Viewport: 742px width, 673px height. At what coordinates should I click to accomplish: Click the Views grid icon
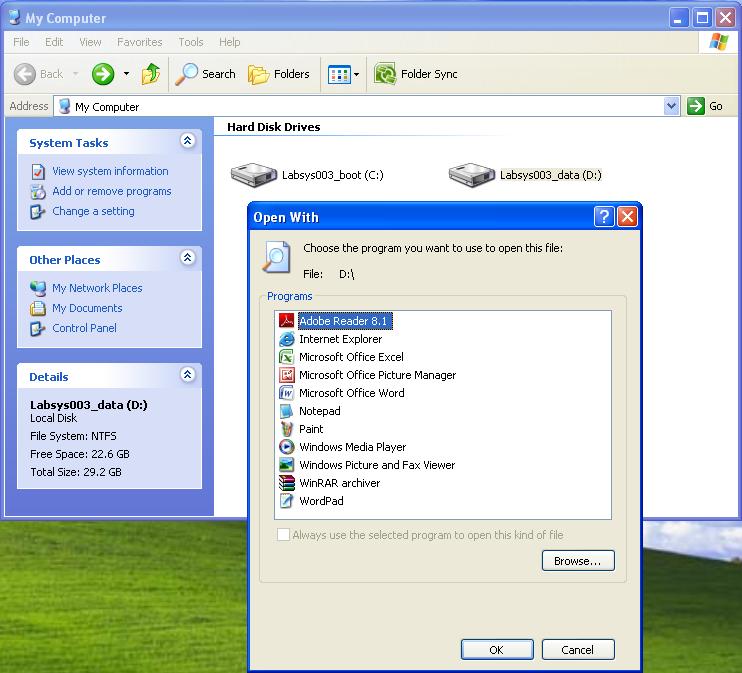coord(339,74)
